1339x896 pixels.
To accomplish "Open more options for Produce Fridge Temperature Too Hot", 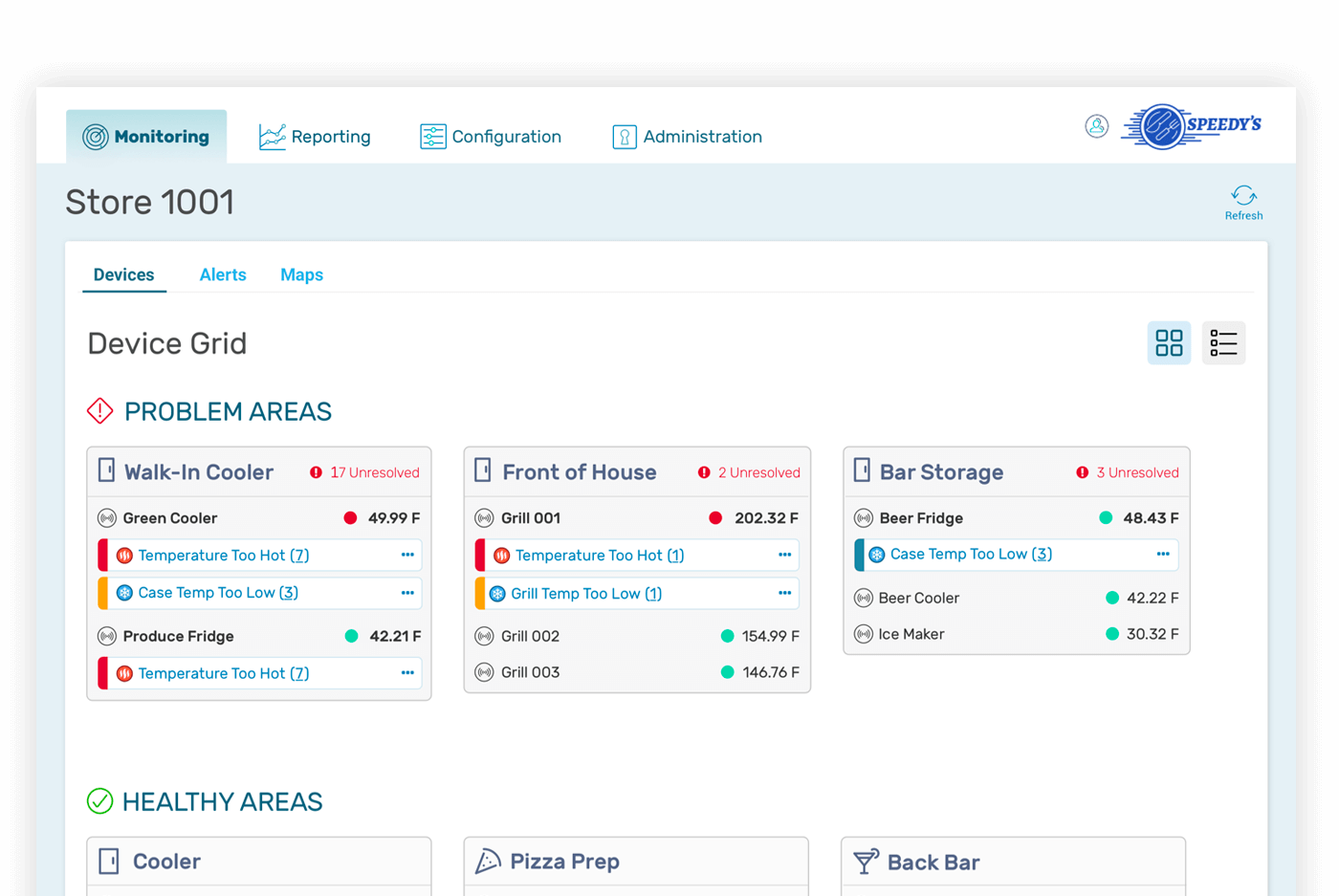I will pyautogui.click(x=407, y=673).
